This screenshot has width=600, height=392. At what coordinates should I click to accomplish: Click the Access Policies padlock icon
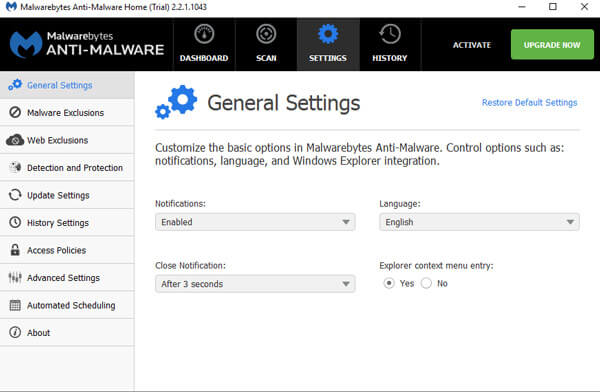(15, 250)
